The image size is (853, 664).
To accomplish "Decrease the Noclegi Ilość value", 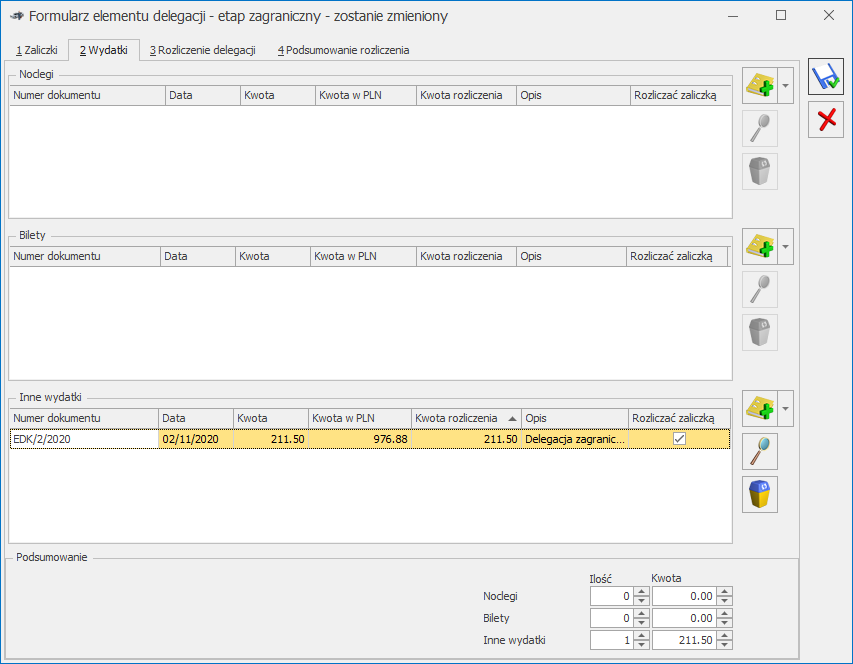I will 642,601.
